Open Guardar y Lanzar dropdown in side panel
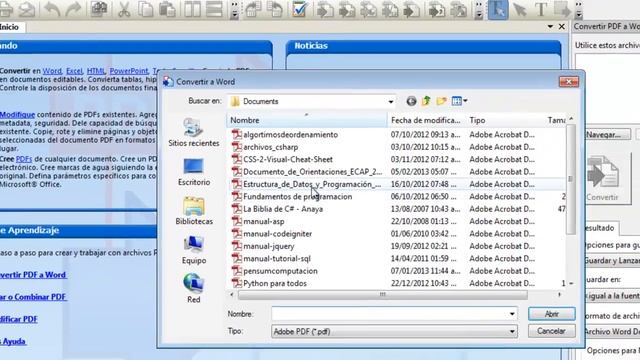Image resolution: width=640 pixels, height=360 pixels. tap(612, 260)
